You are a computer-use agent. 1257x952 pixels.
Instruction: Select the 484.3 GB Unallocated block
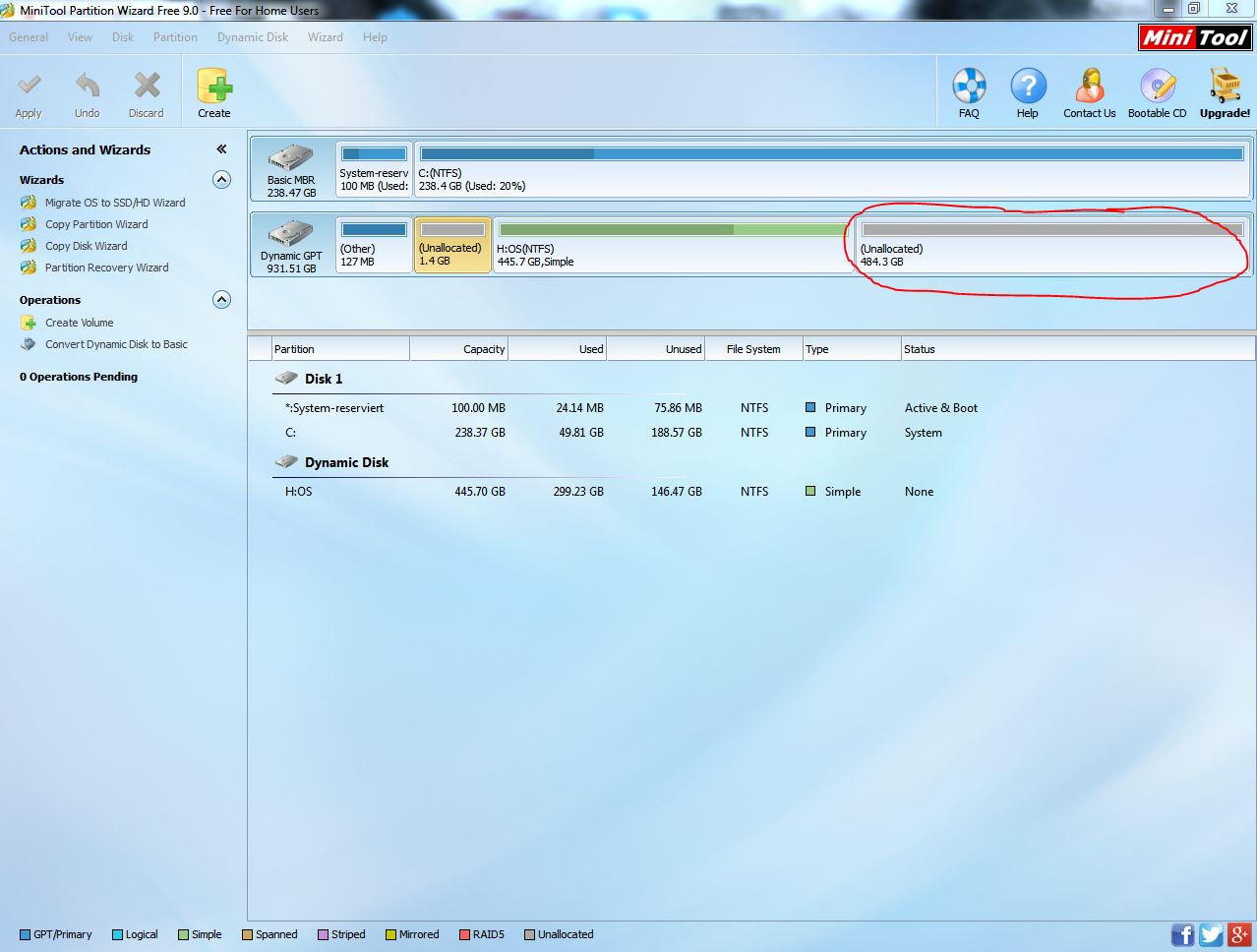click(1052, 245)
